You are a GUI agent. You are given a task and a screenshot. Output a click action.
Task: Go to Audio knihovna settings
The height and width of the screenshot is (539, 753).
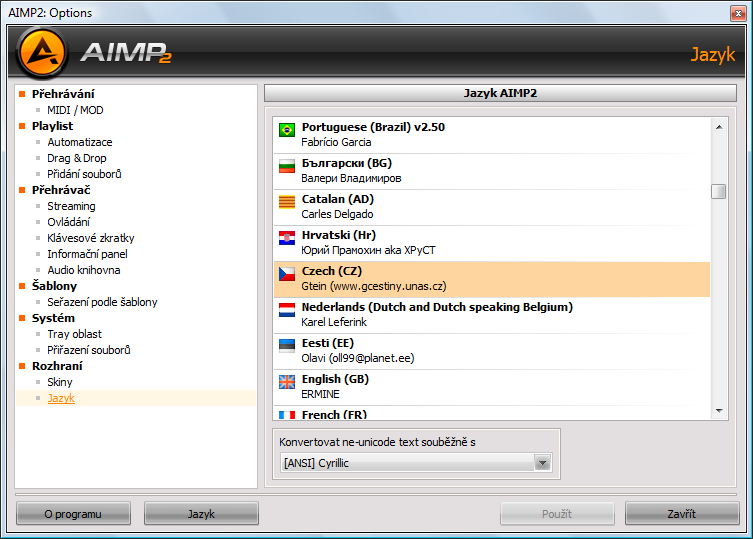84,270
